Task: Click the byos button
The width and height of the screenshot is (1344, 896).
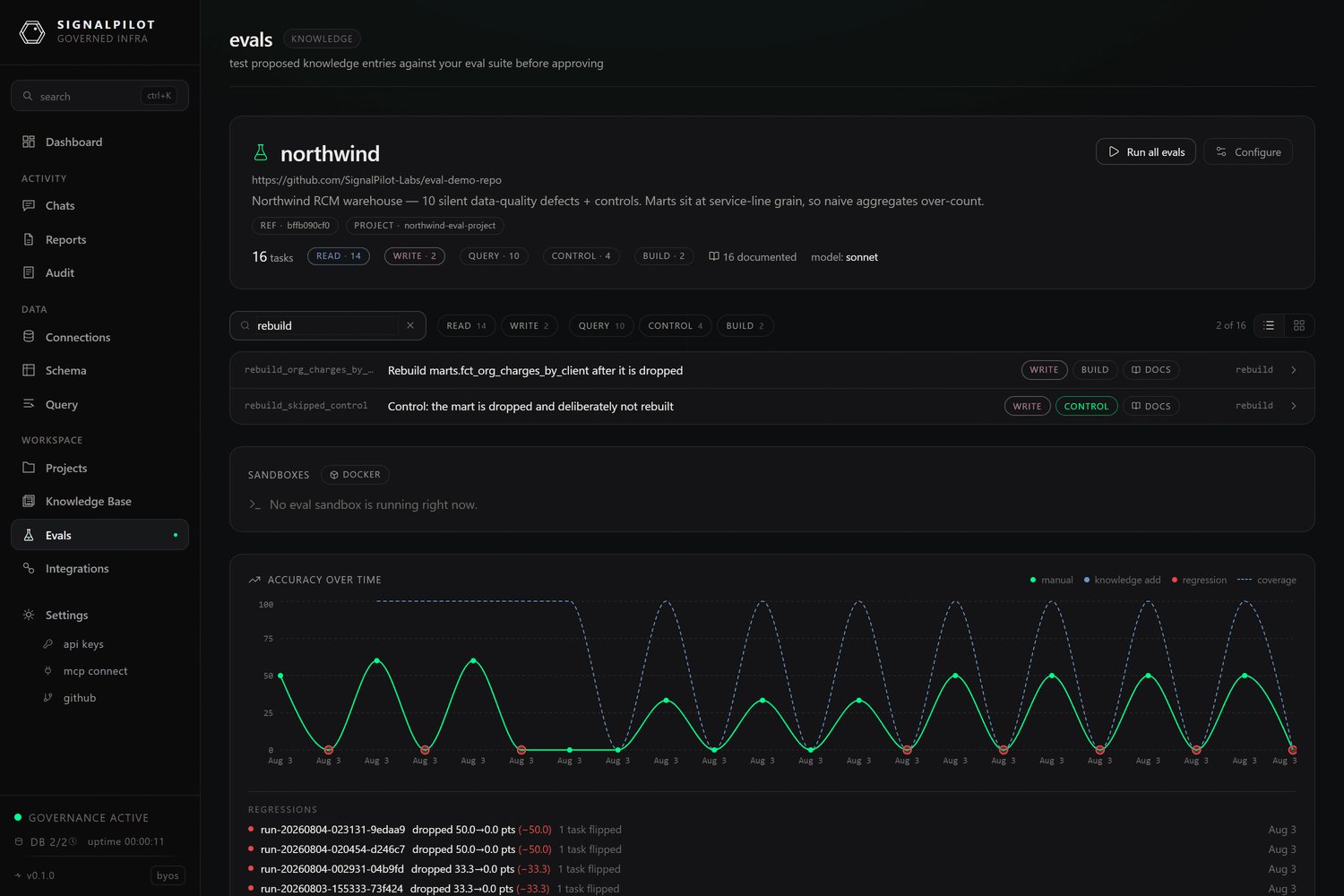Action: point(168,875)
